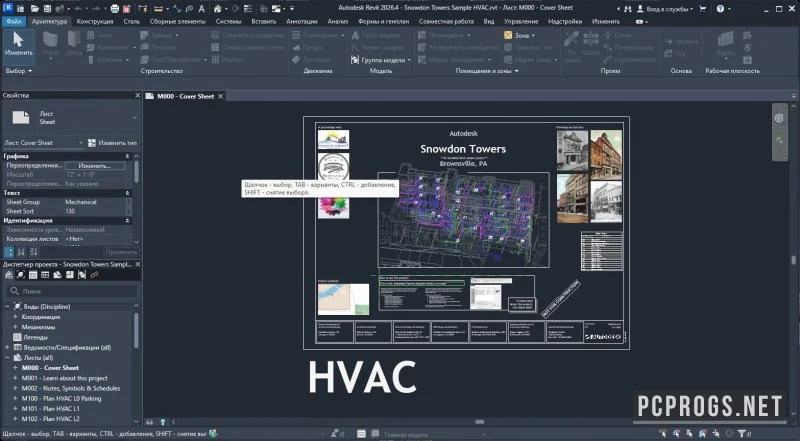This screenshot has width=800, height=441.
Task: Click the navigation wheel icon in drawing area
Action: click(x=779, y=119)
